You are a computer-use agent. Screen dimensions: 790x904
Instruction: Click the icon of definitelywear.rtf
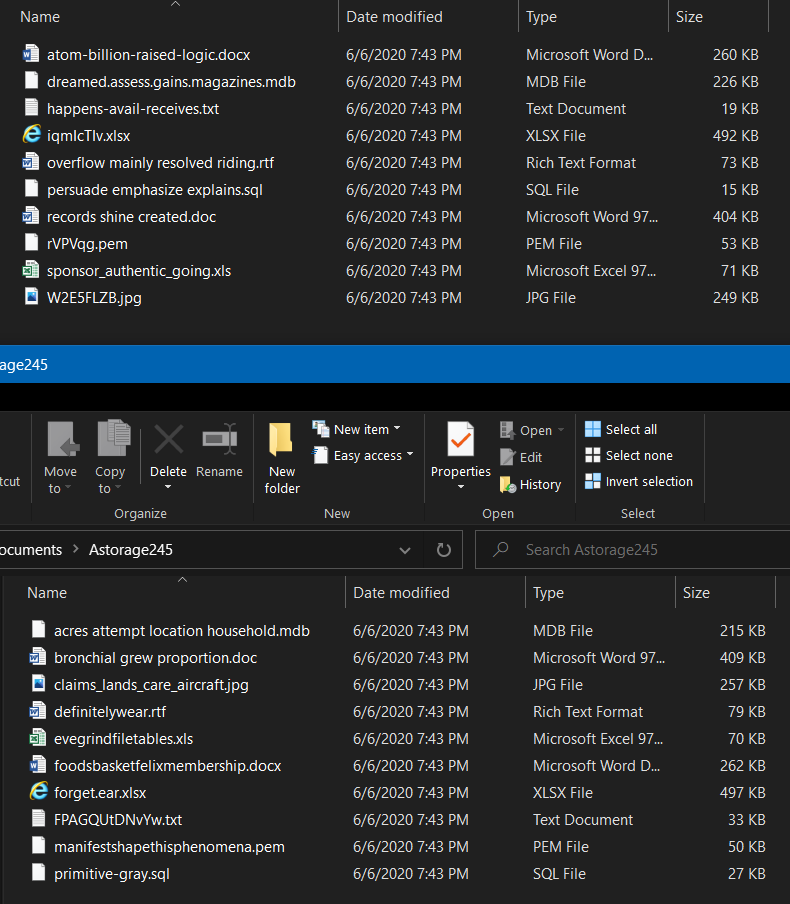[x=38, y=711]
